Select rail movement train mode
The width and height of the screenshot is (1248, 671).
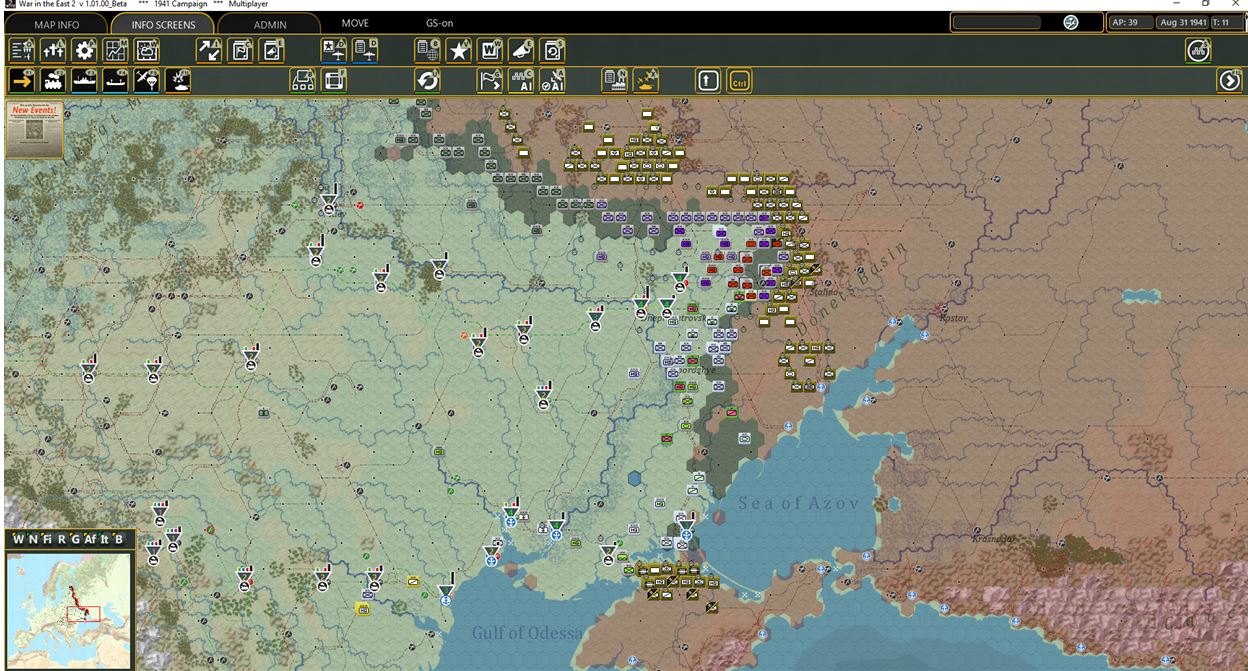coord(53,80)
